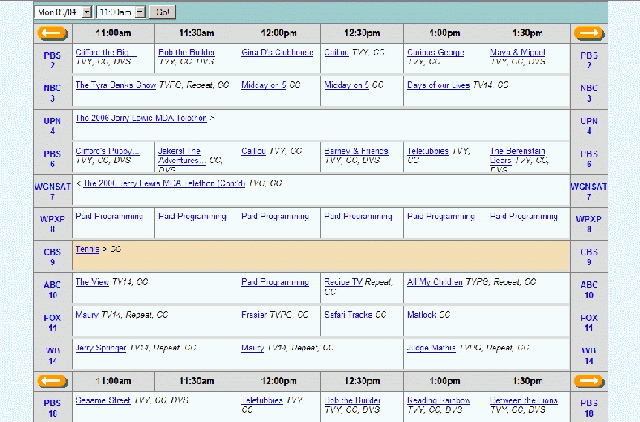Open The Tyra Banks Show listing
Screen dimensions: 640x422
click(x=116, y=85)
